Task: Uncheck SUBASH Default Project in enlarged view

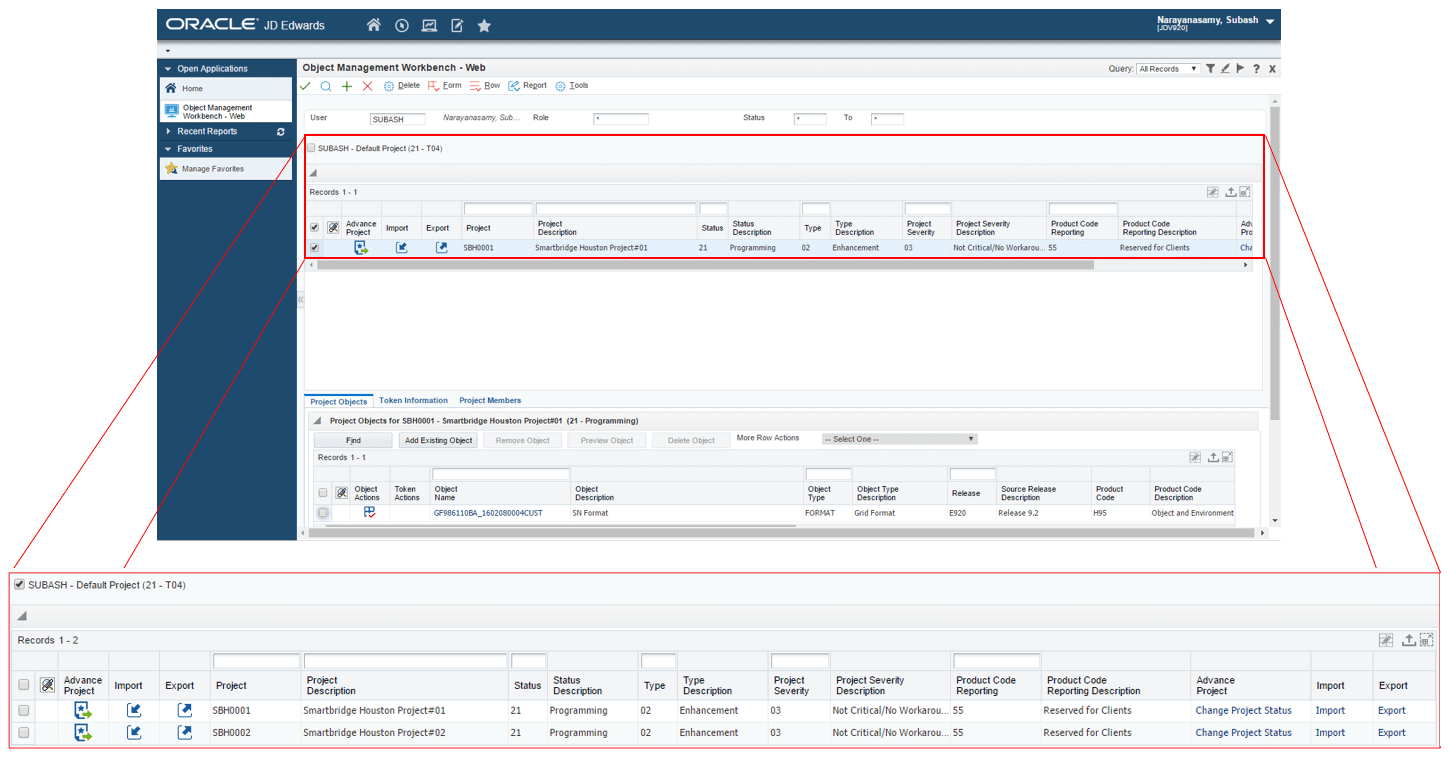Action: point(19,584)
